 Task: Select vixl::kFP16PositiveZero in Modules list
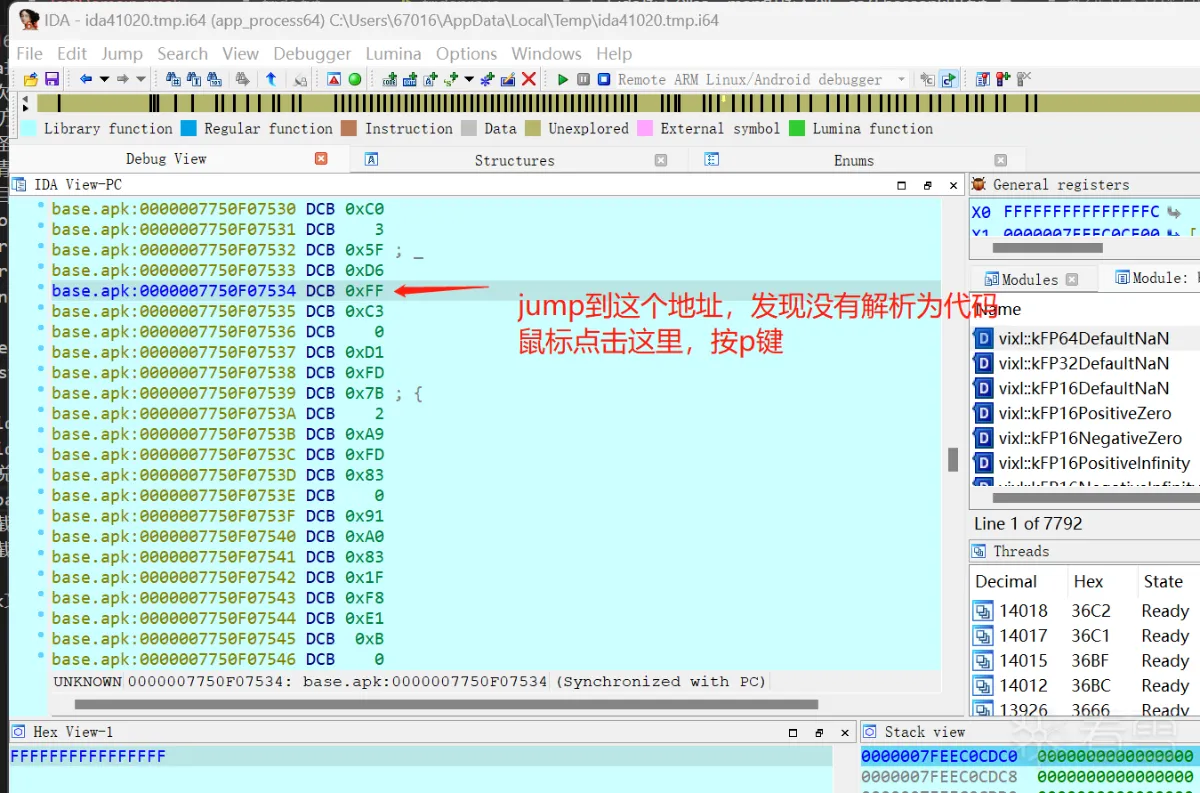pyautogui.click(x=1084, y=413)
